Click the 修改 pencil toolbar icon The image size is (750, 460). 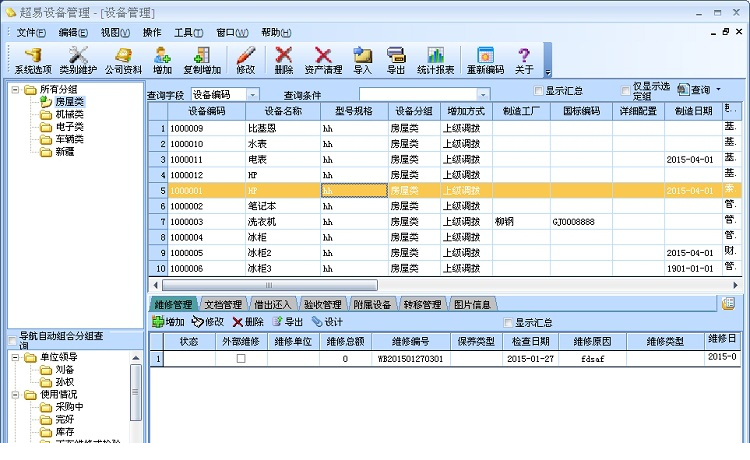tap(245, 61)
